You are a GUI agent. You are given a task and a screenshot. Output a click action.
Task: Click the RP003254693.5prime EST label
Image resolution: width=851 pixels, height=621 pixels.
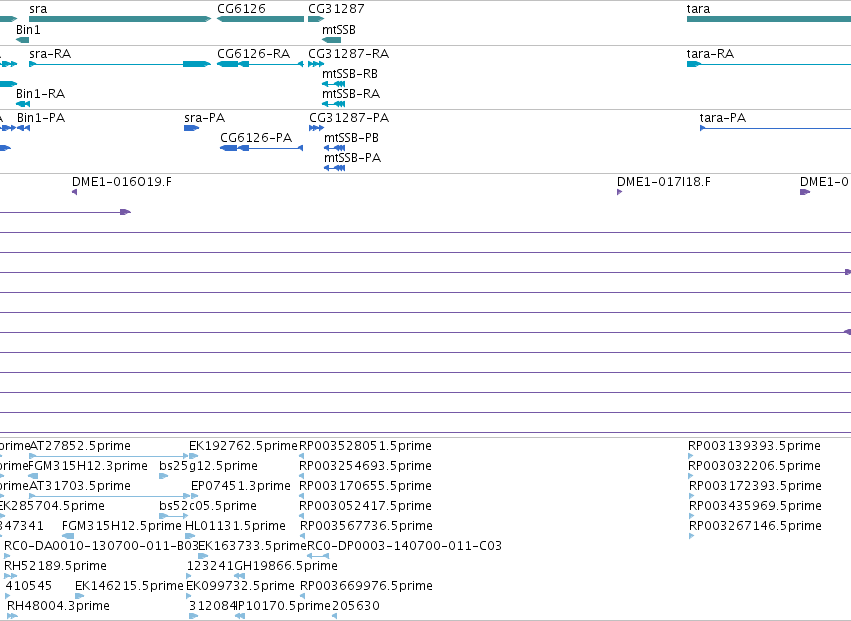point(365,466)
